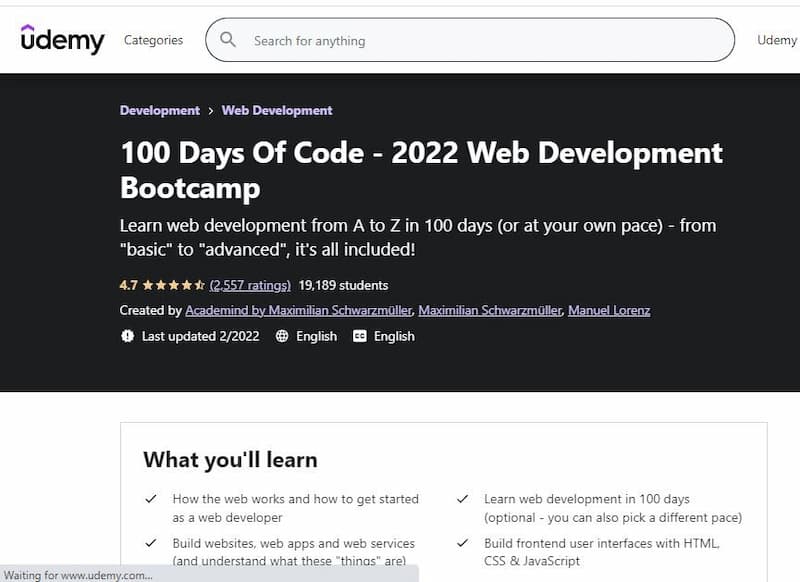The width and height of the screenshot is (800, 582).
Task: Click the What you'll learn heading
Action: [230, 460]
